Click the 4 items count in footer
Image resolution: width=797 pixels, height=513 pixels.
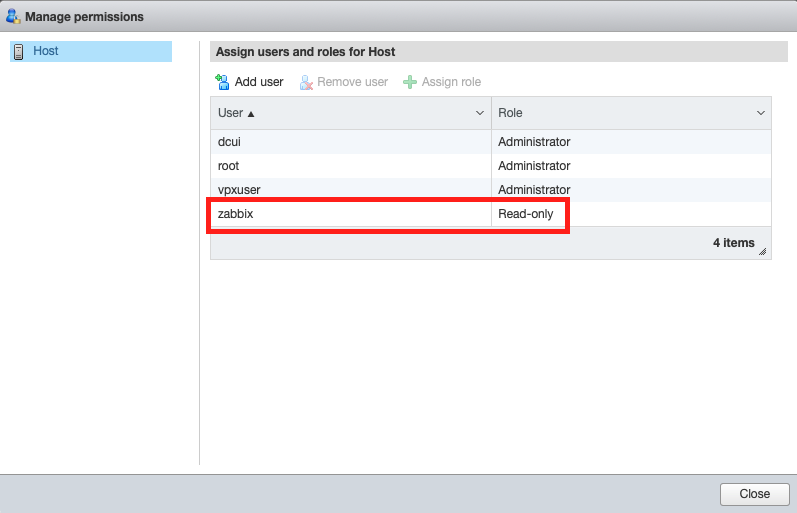[733, 243]
